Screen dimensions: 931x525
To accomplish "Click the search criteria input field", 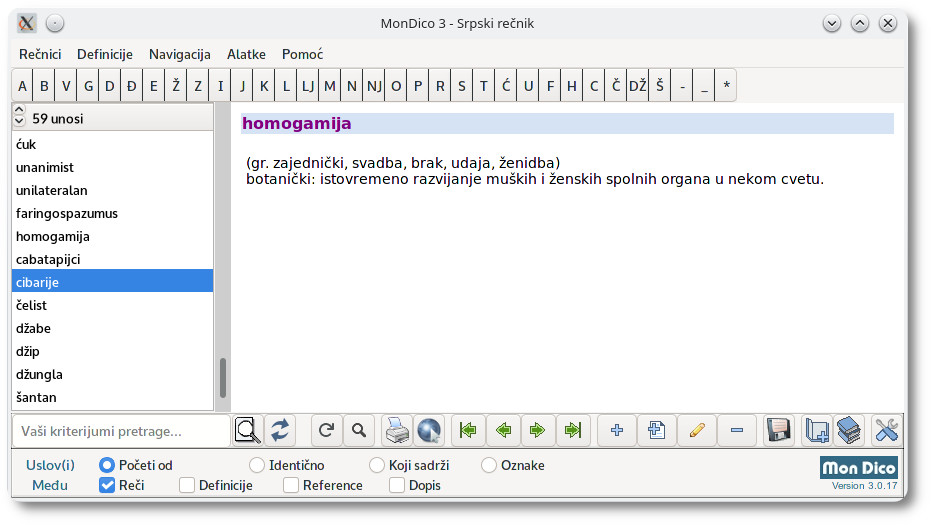I will pos(121,431).
